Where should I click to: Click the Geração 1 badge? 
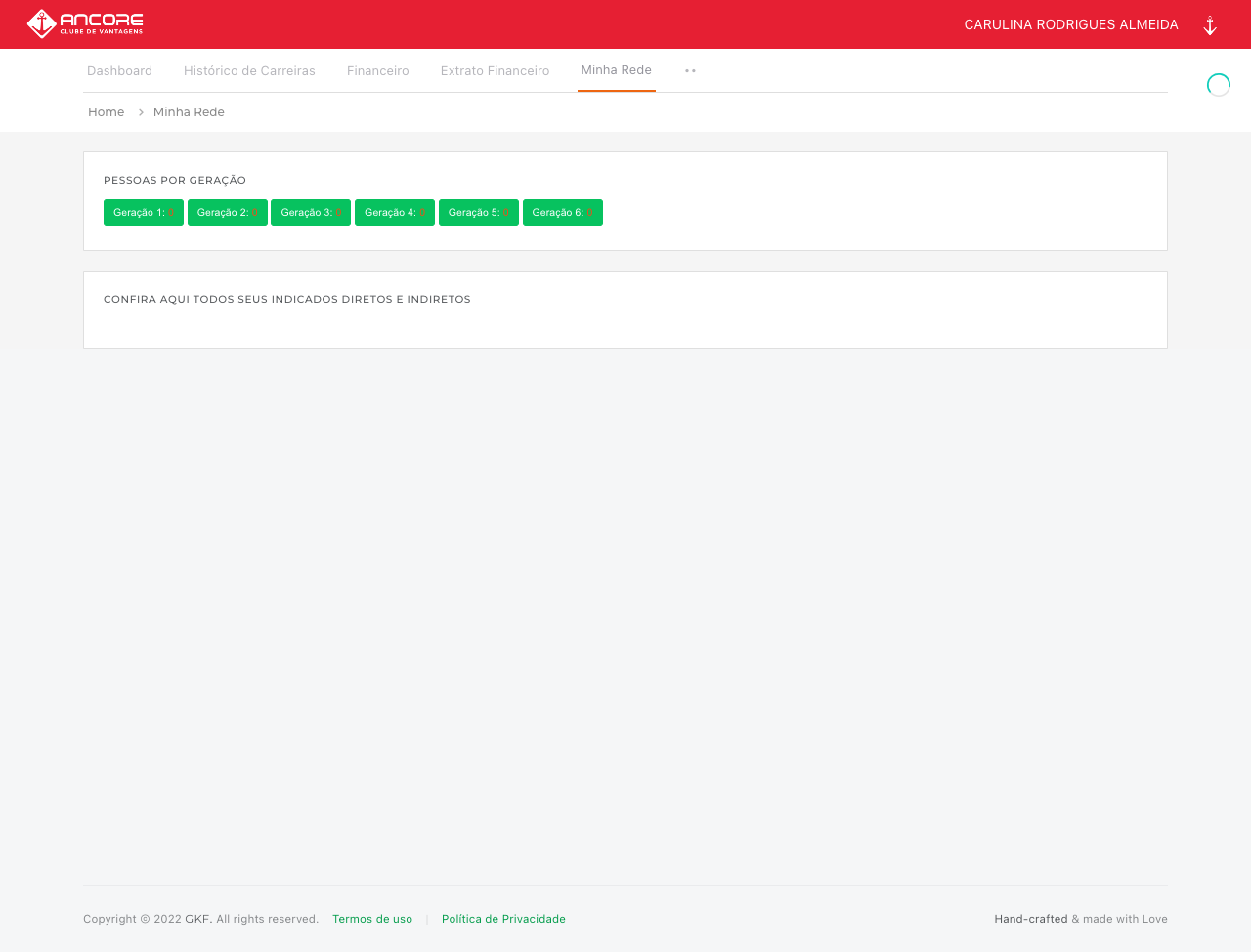click(x=144, y=212)
